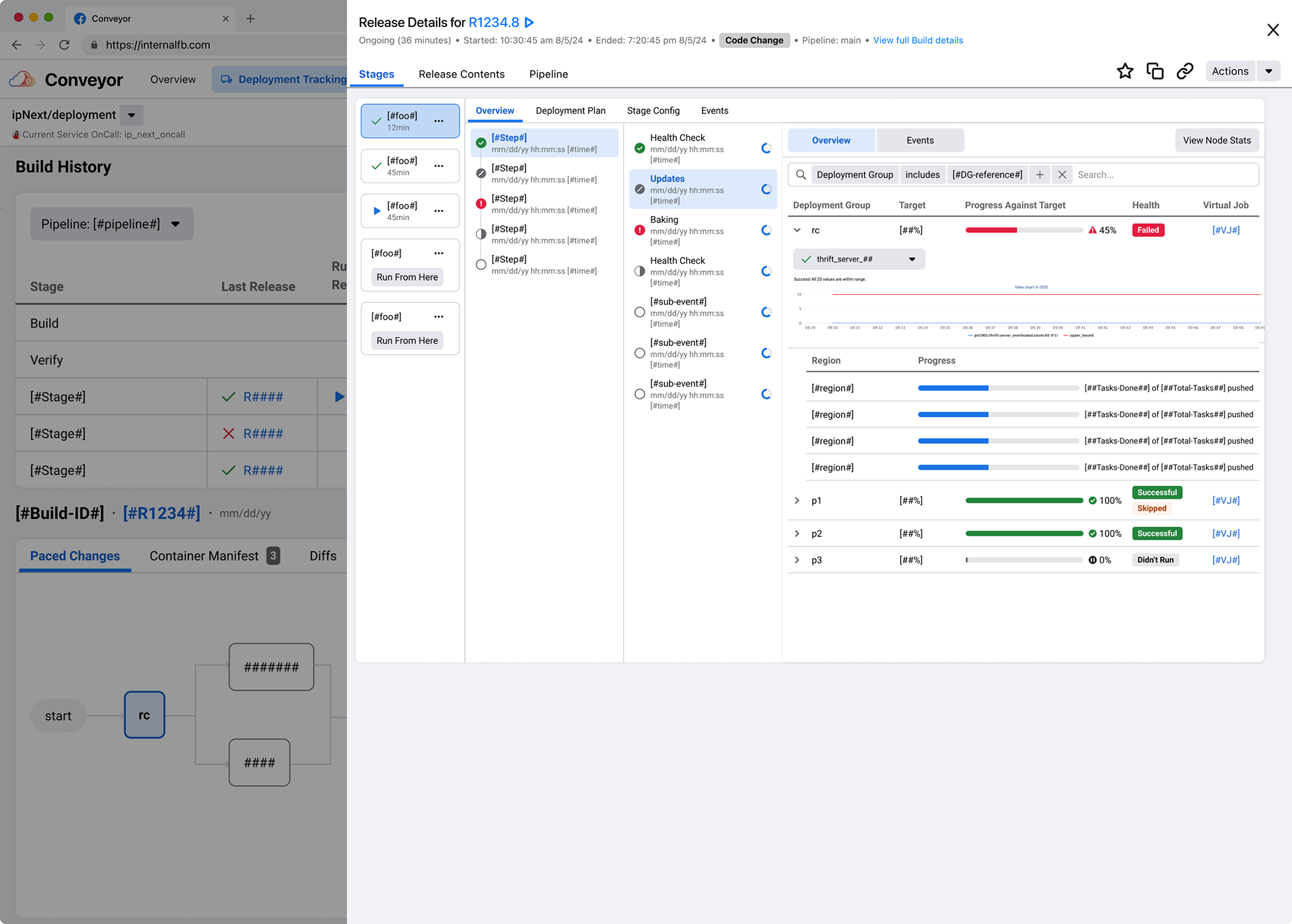Select the Updates event
Image resolution: width=1292 pixels, height=924 pixels.
point(703,189)
